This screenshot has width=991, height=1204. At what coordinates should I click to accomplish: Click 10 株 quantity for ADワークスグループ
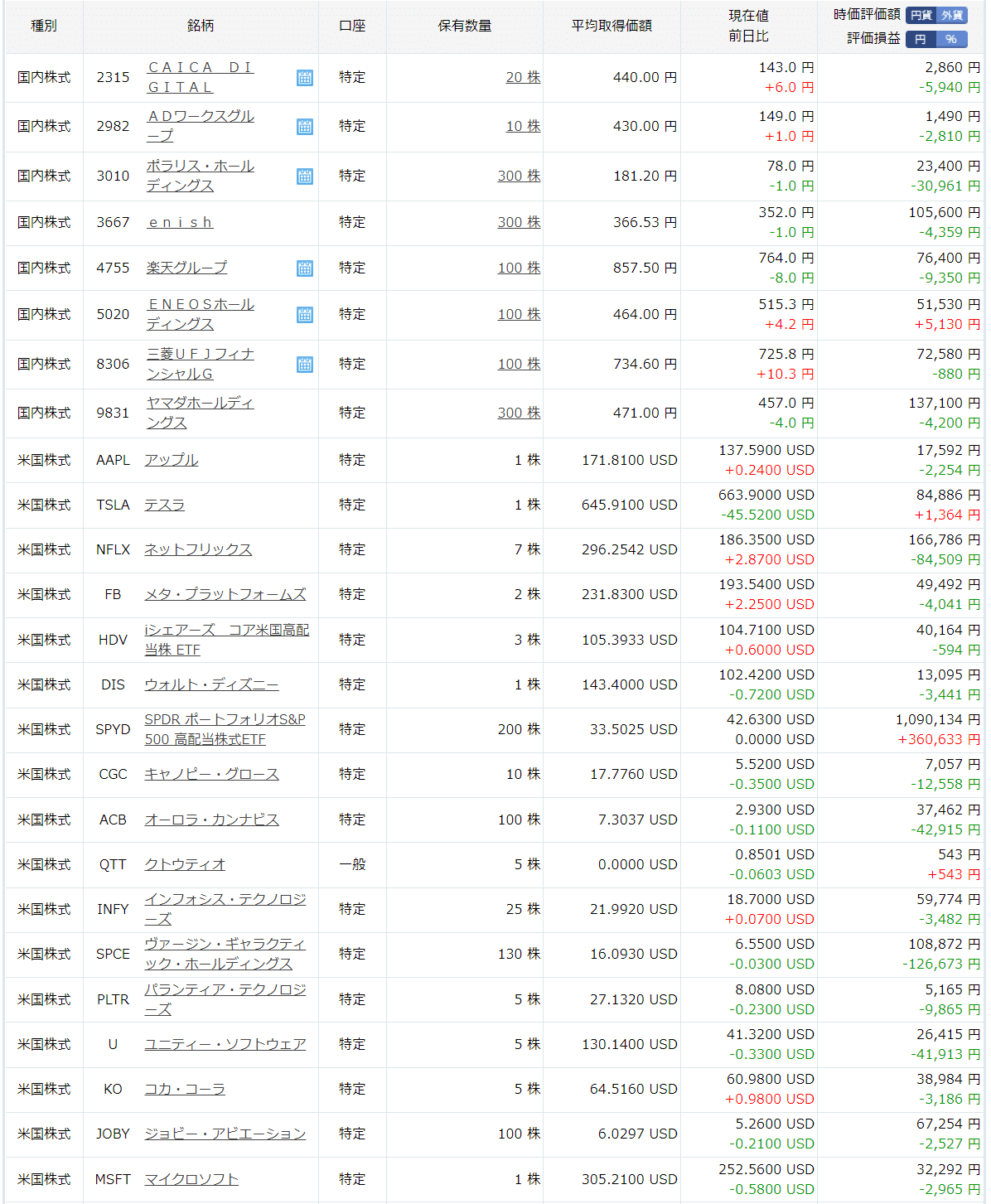point(523,126)
